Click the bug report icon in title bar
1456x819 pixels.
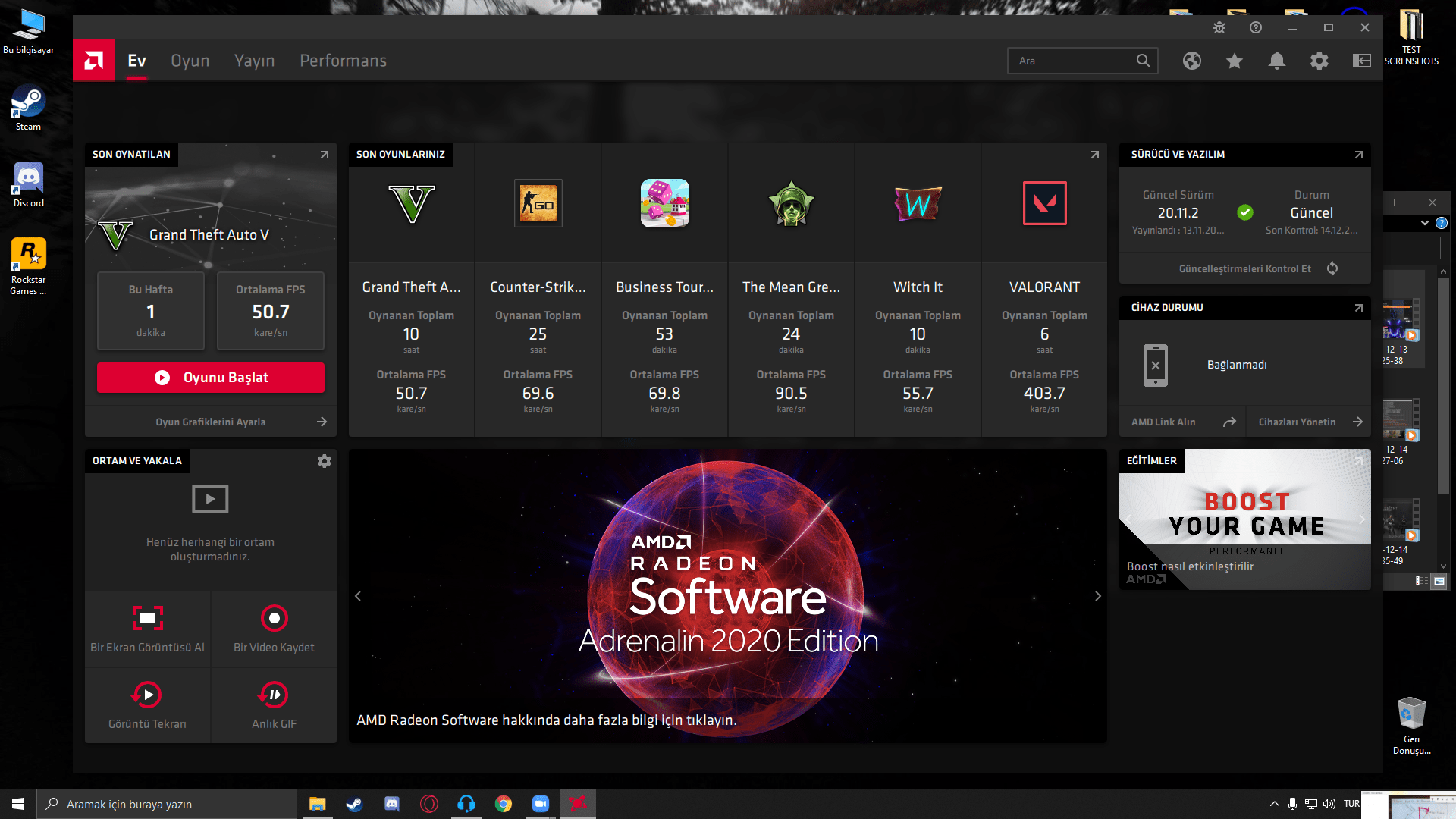pos(1219,27)
